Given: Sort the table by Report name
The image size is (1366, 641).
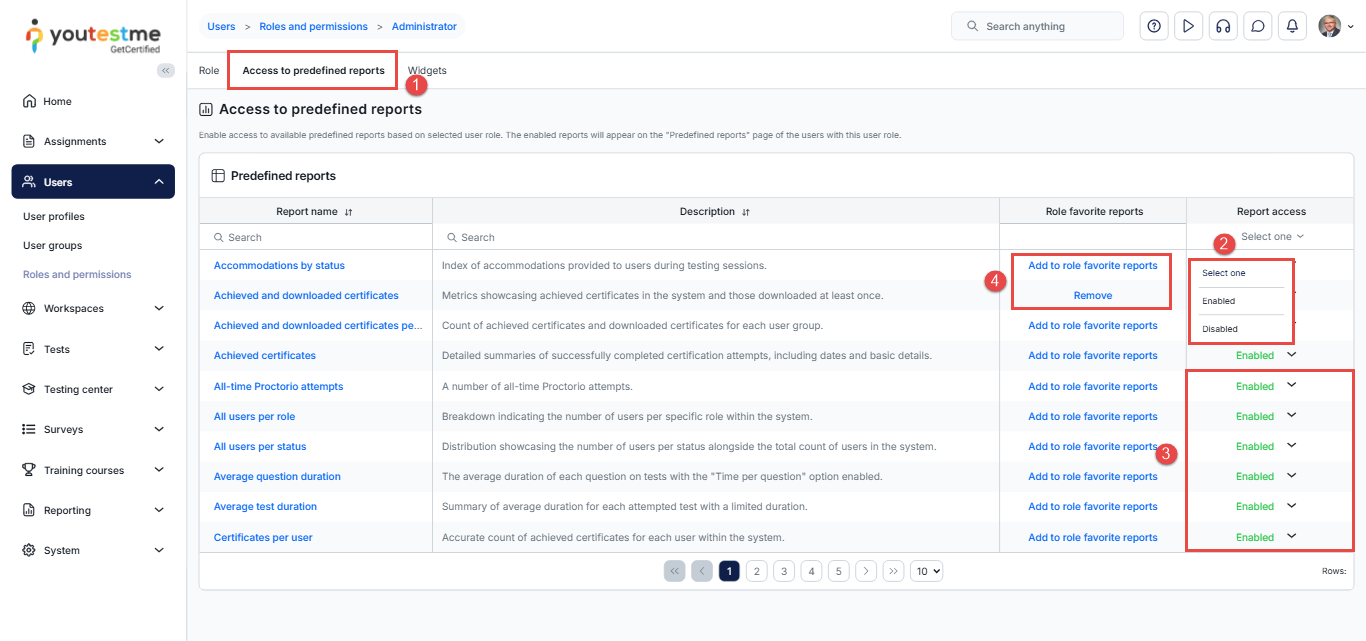Looking at the screenshot, I should [348, 212].
